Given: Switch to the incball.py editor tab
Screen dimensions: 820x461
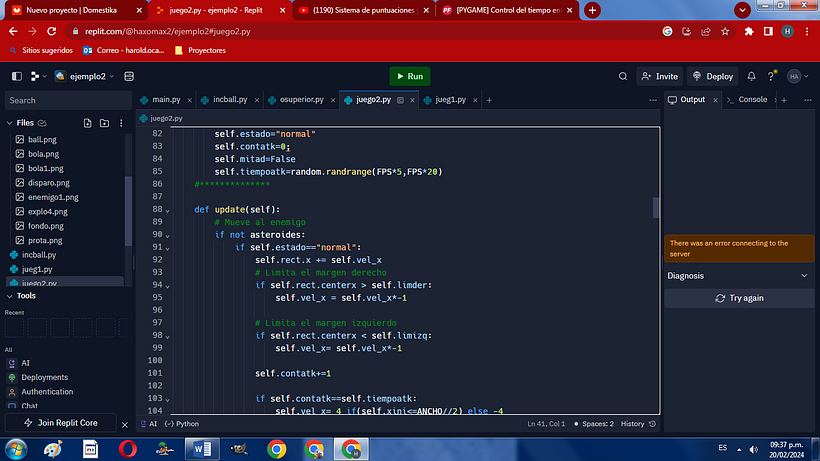Looking at the screenshot, I should click(x=230, y=99).
